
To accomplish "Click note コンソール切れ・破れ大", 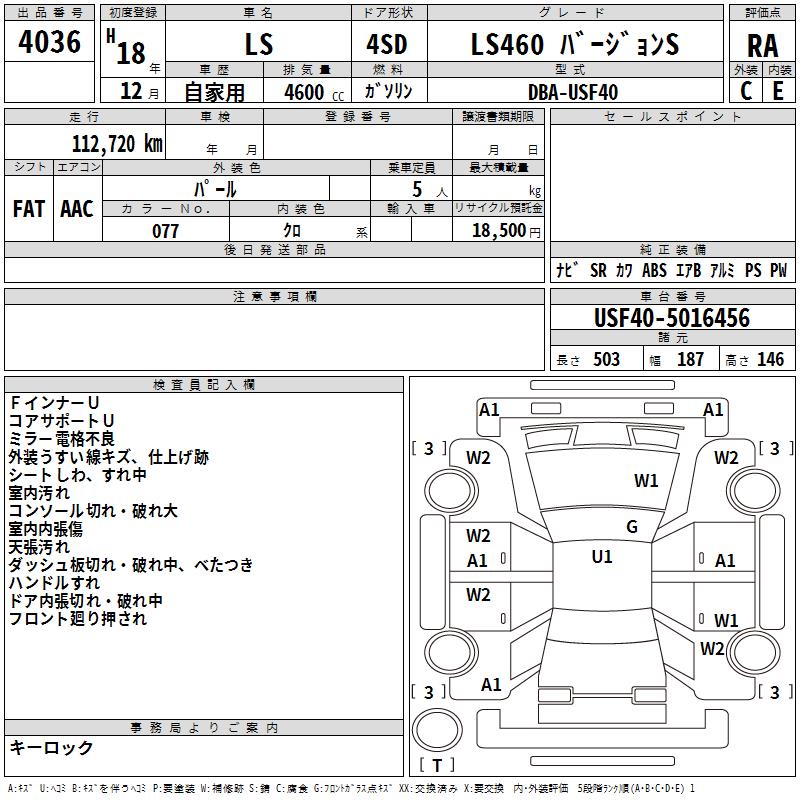I will coord(93,511).
